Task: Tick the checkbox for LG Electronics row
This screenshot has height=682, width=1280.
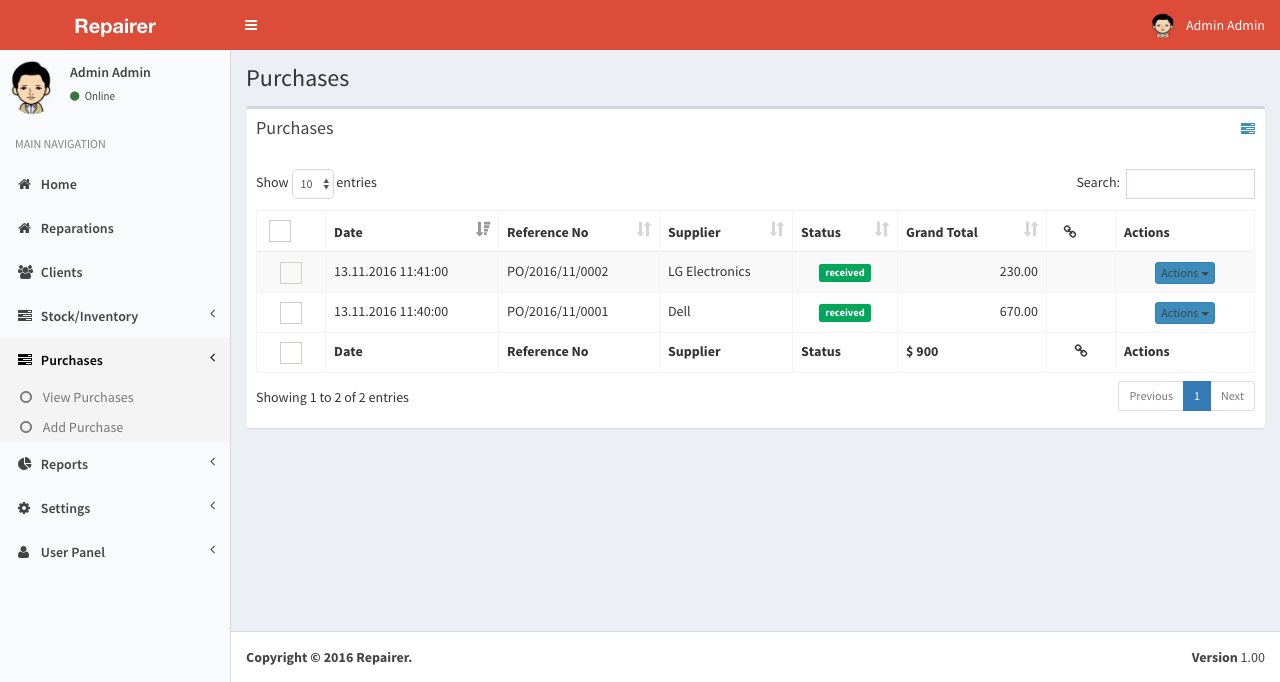Action: (291, 272)
